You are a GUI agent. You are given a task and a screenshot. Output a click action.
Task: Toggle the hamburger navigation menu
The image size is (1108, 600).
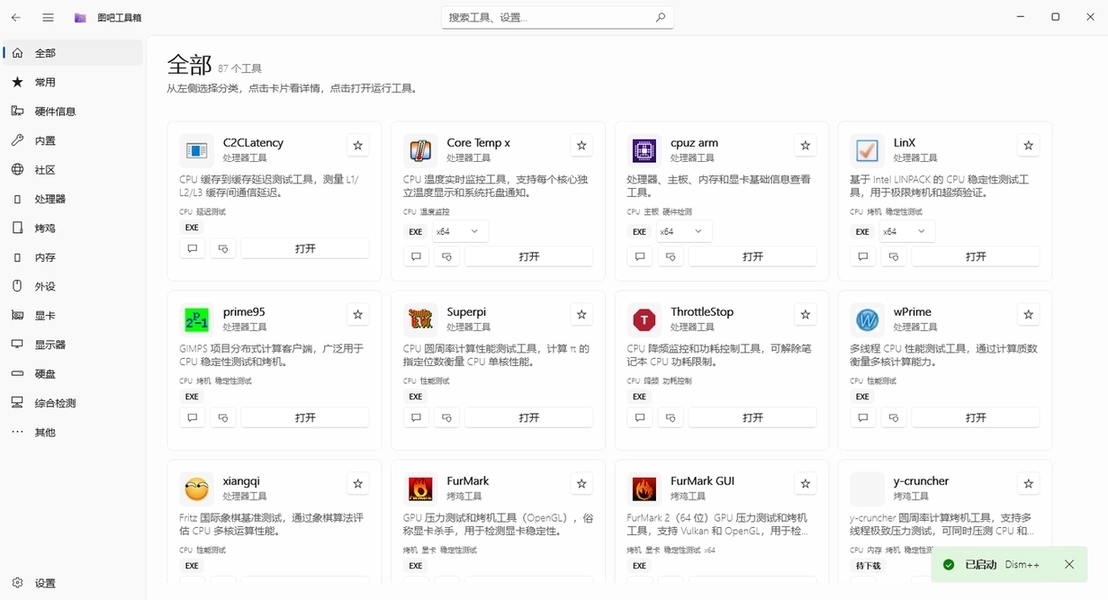pyautogui.click(x=48, y=17)
